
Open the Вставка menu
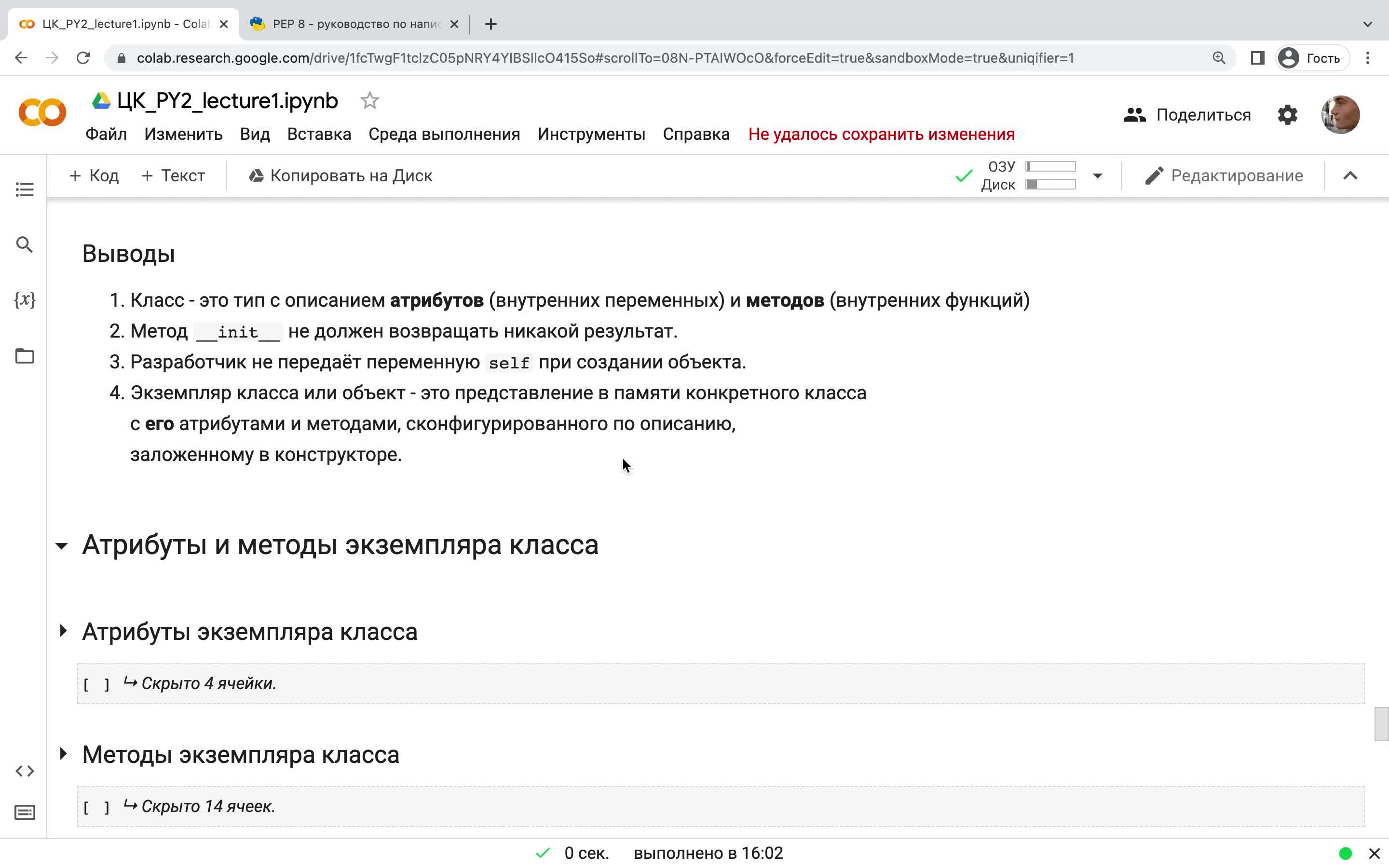[x=319, y=135]
